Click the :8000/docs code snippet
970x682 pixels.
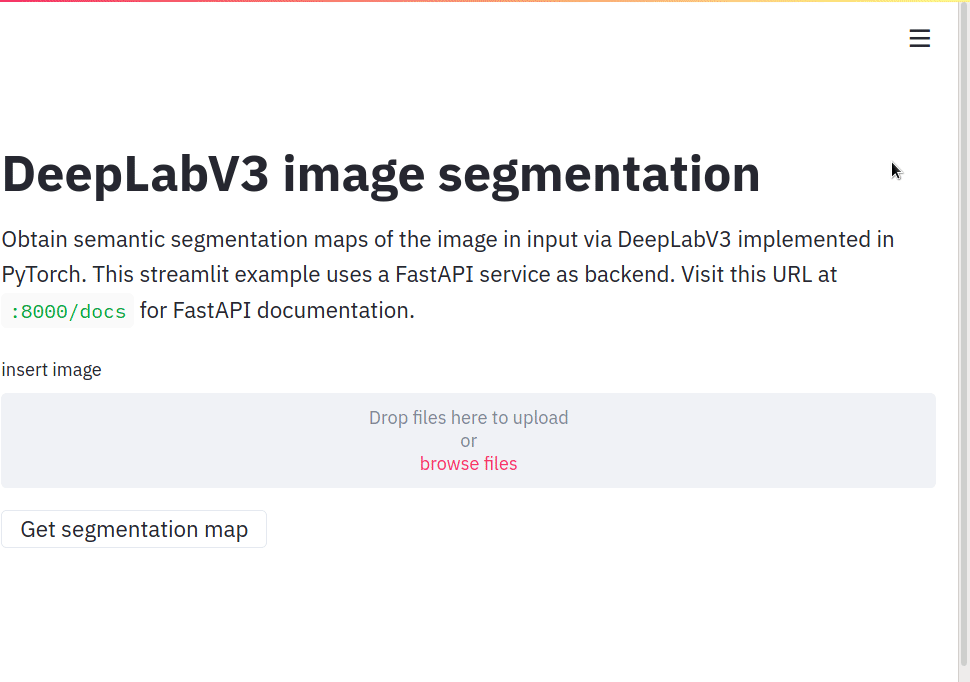pos(68,311)
